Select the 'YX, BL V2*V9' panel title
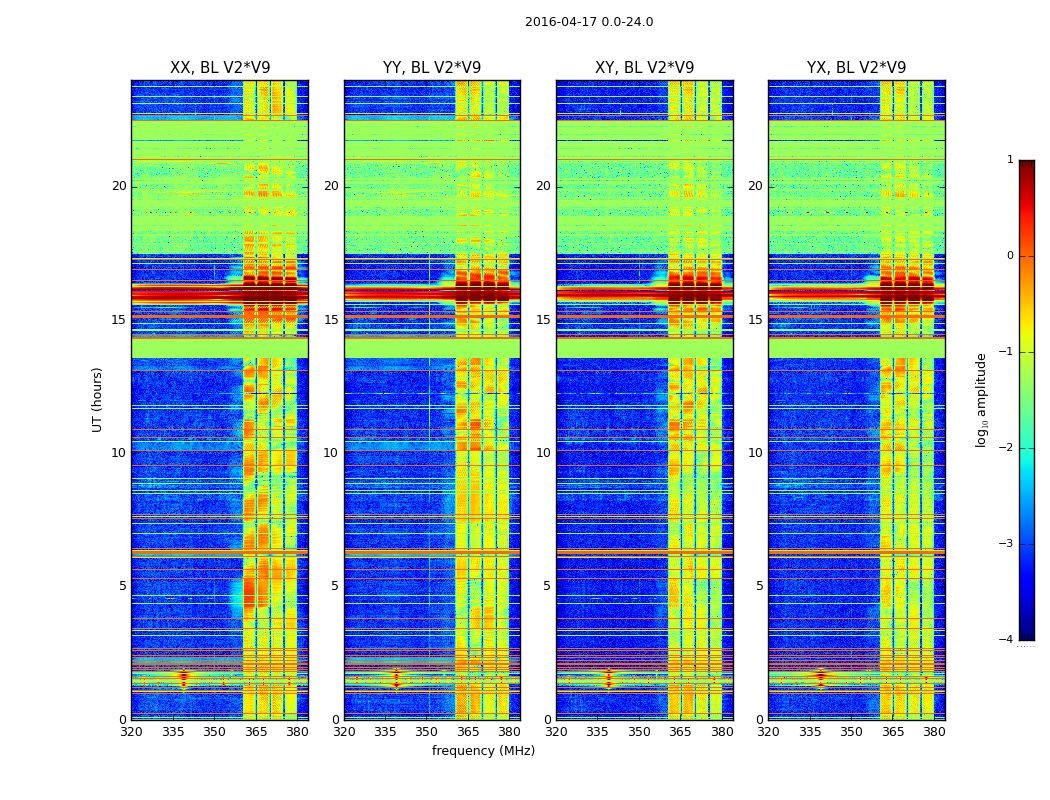The image size is (1050, 800). (856, 68)
